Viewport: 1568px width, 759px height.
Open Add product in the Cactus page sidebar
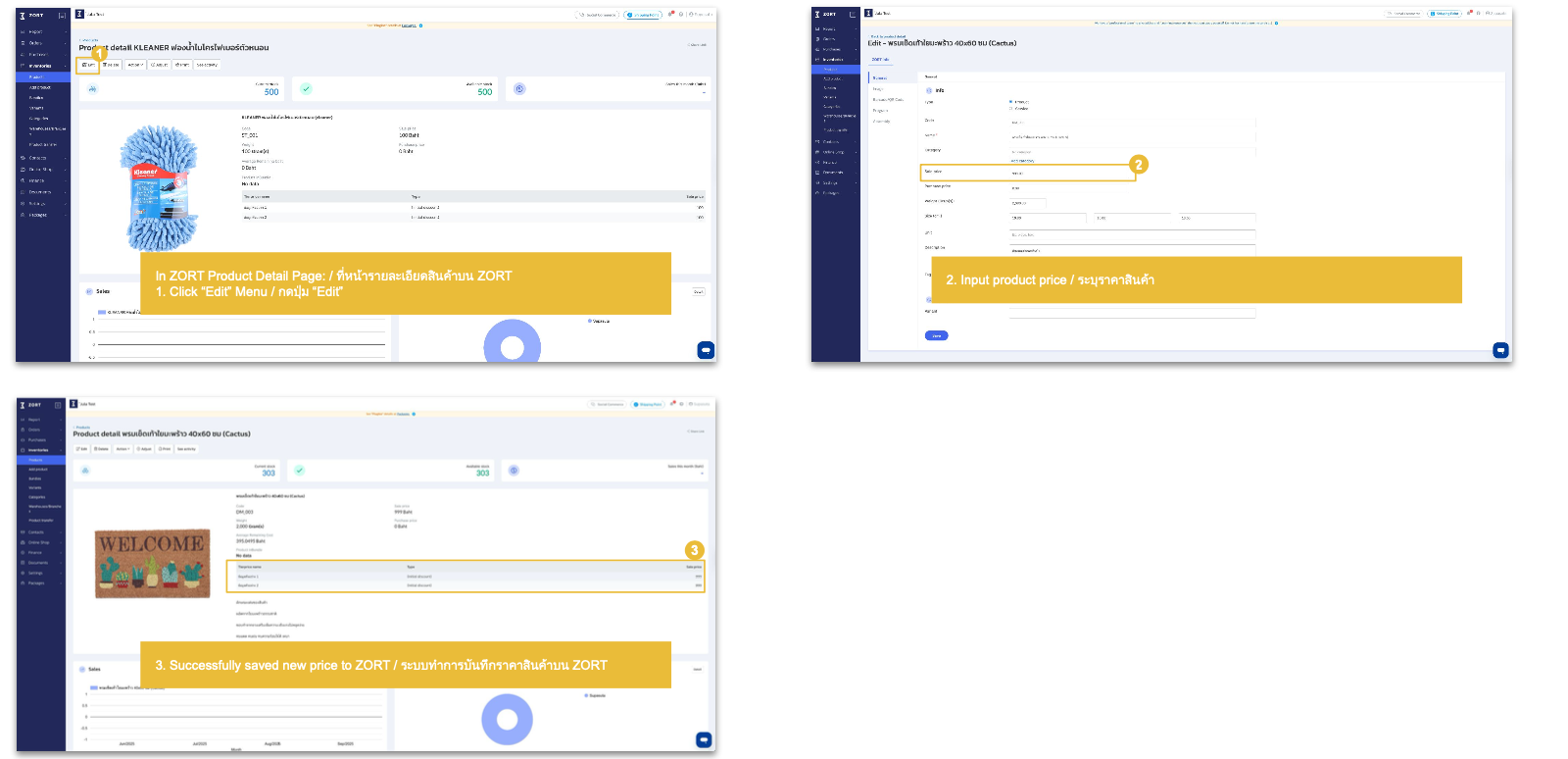(x=40, y=470)
